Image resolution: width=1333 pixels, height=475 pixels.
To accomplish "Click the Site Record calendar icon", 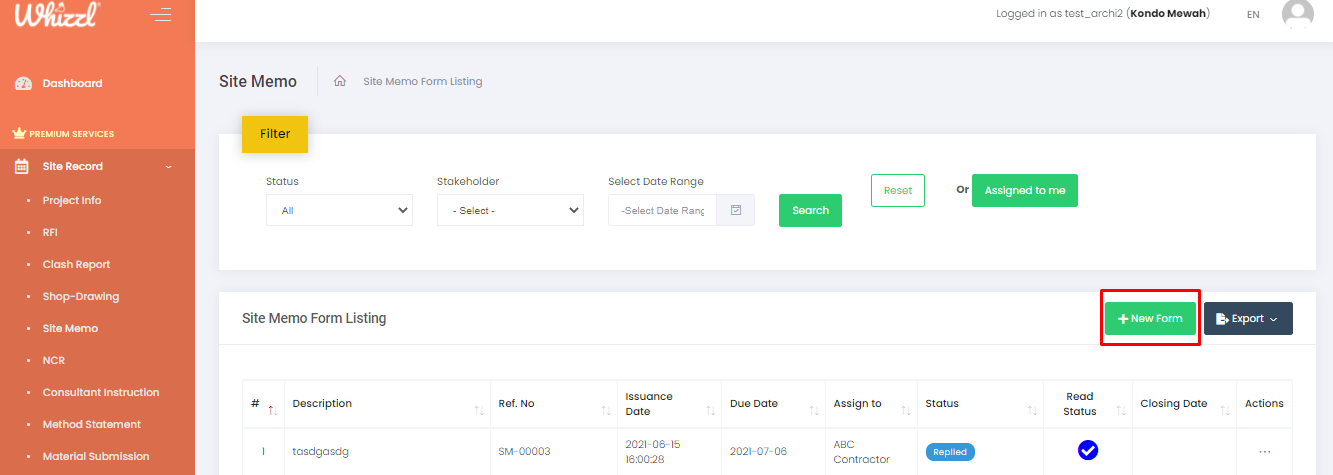I will pos(22,166).
